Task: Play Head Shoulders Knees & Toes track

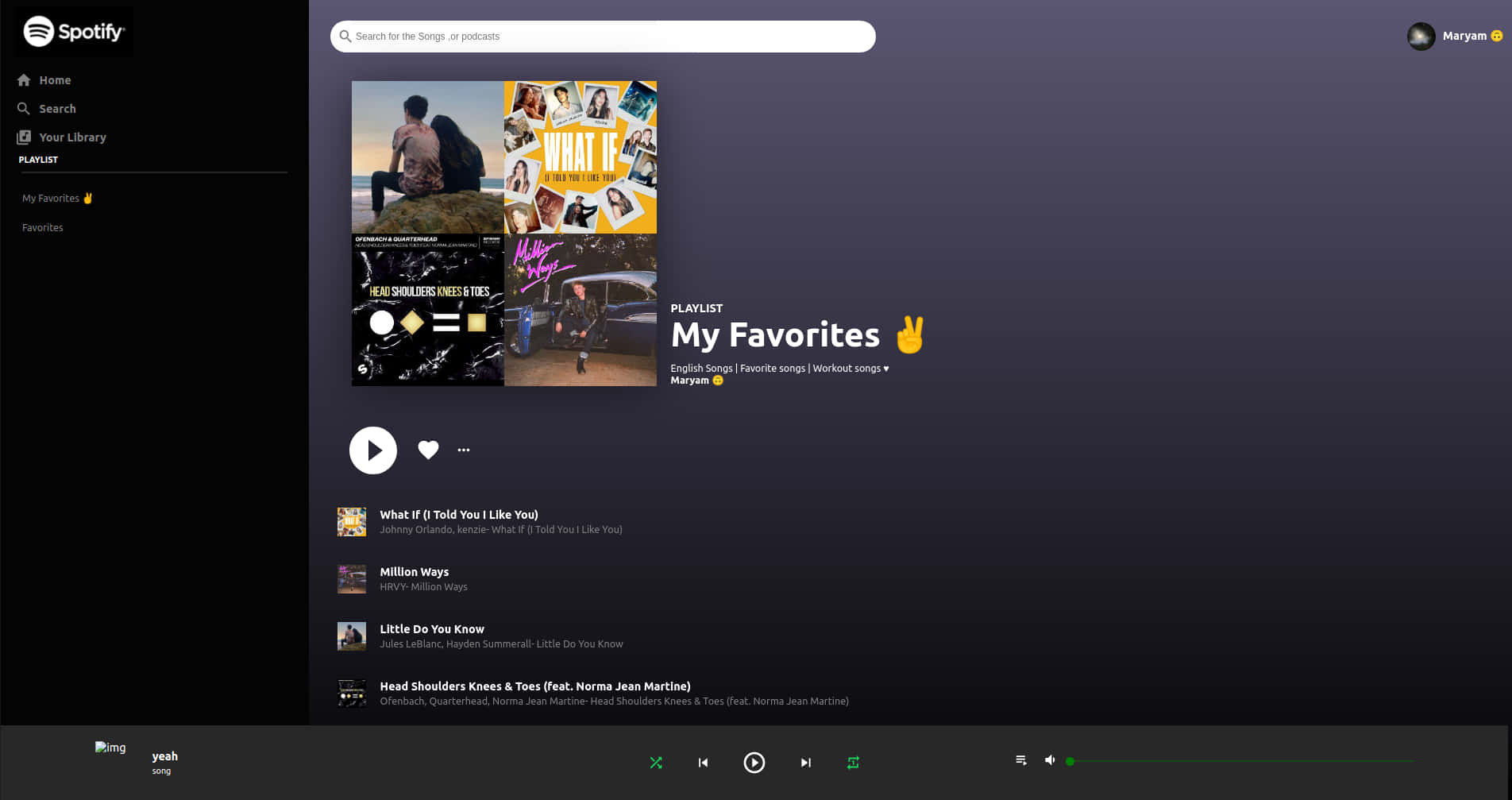Action: click(x=535, y=686)
